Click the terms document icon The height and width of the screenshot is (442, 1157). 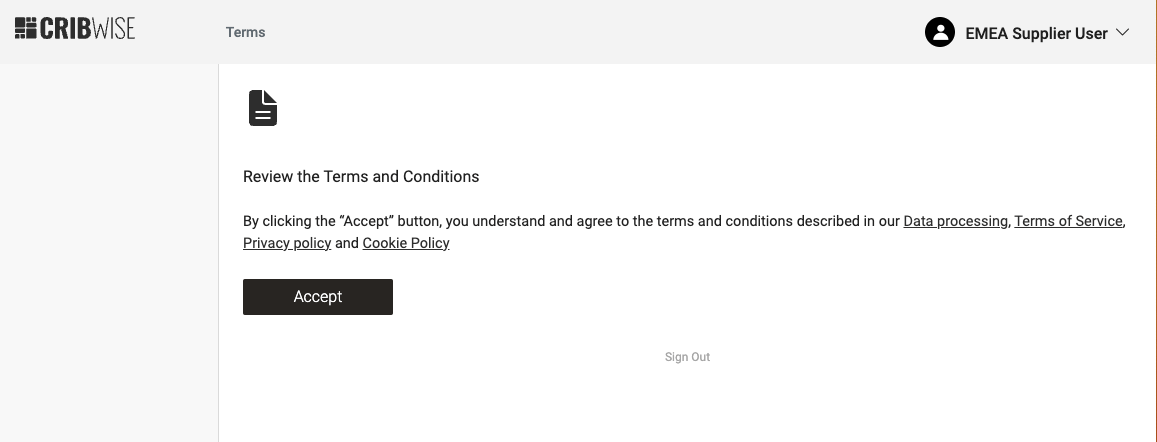click(263, 108)
